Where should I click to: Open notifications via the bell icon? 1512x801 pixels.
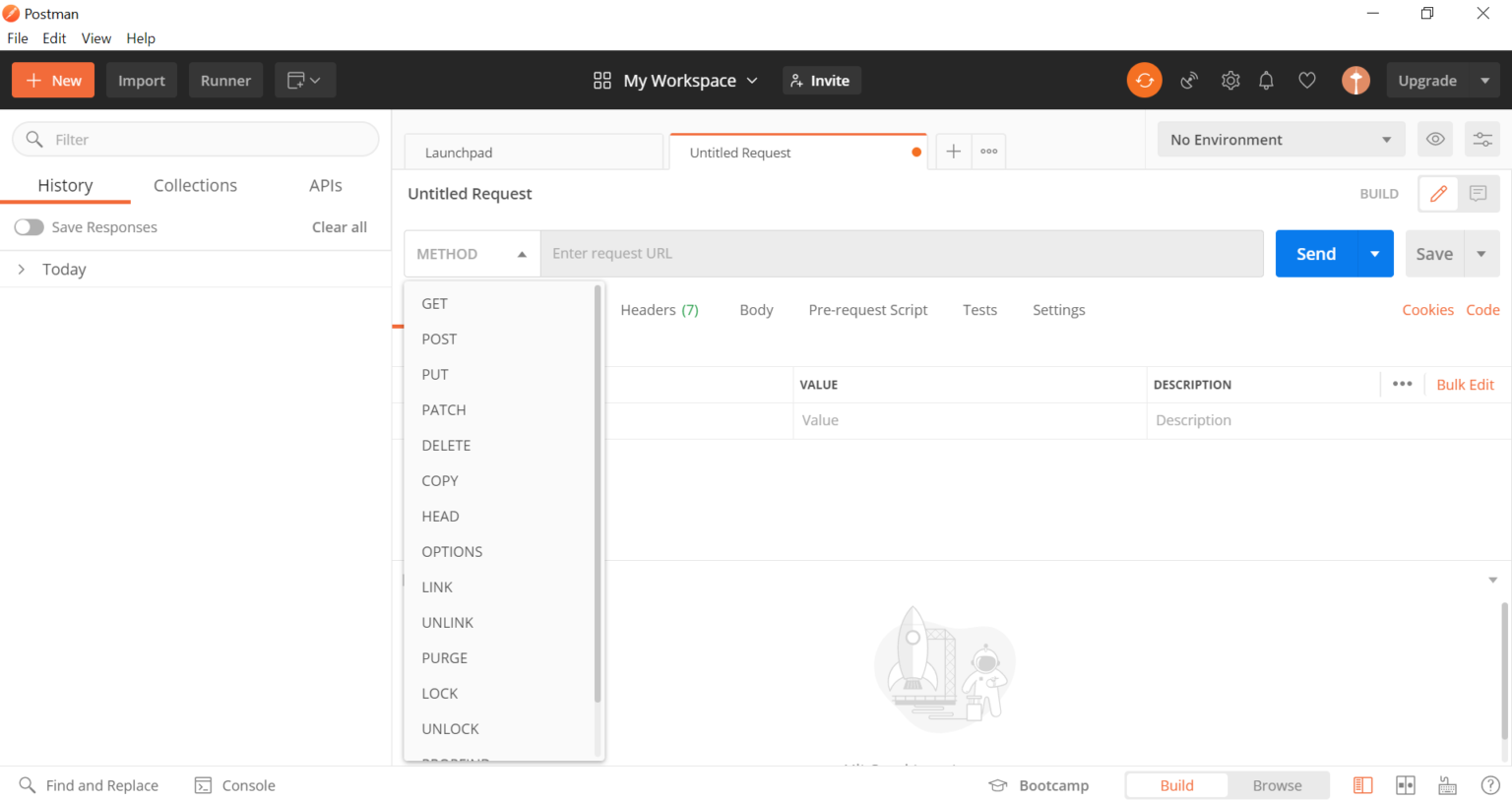[x=1267, y=80]
